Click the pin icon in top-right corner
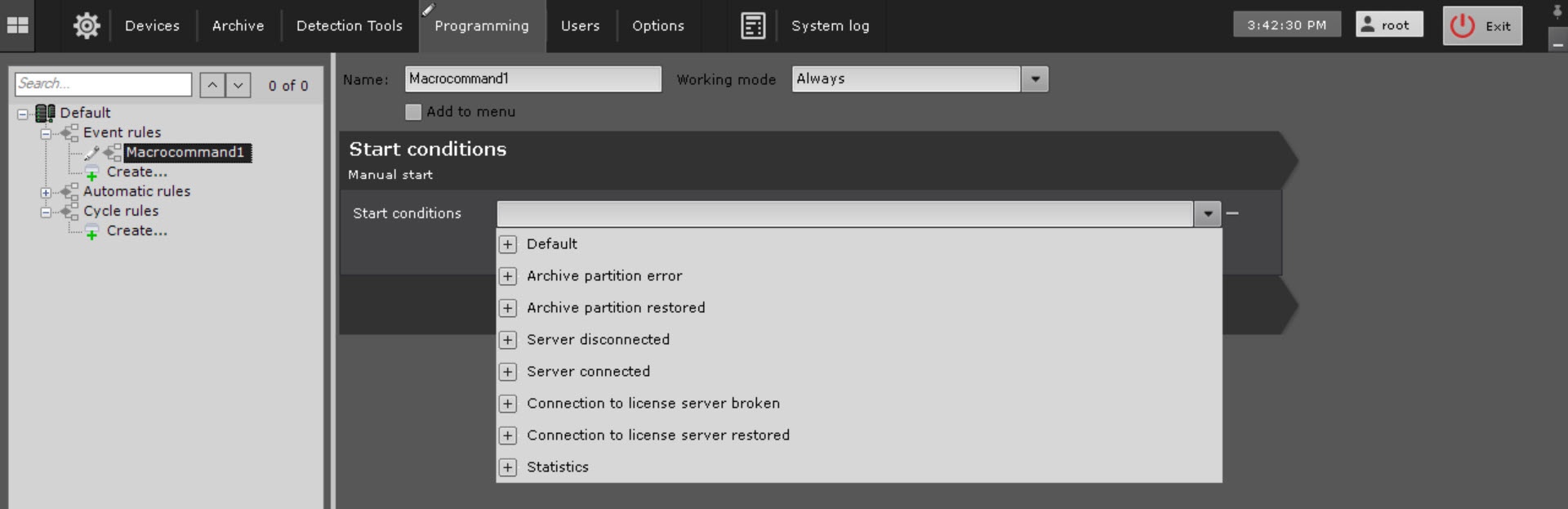Screen dimensions: 1568x509 1557,11
